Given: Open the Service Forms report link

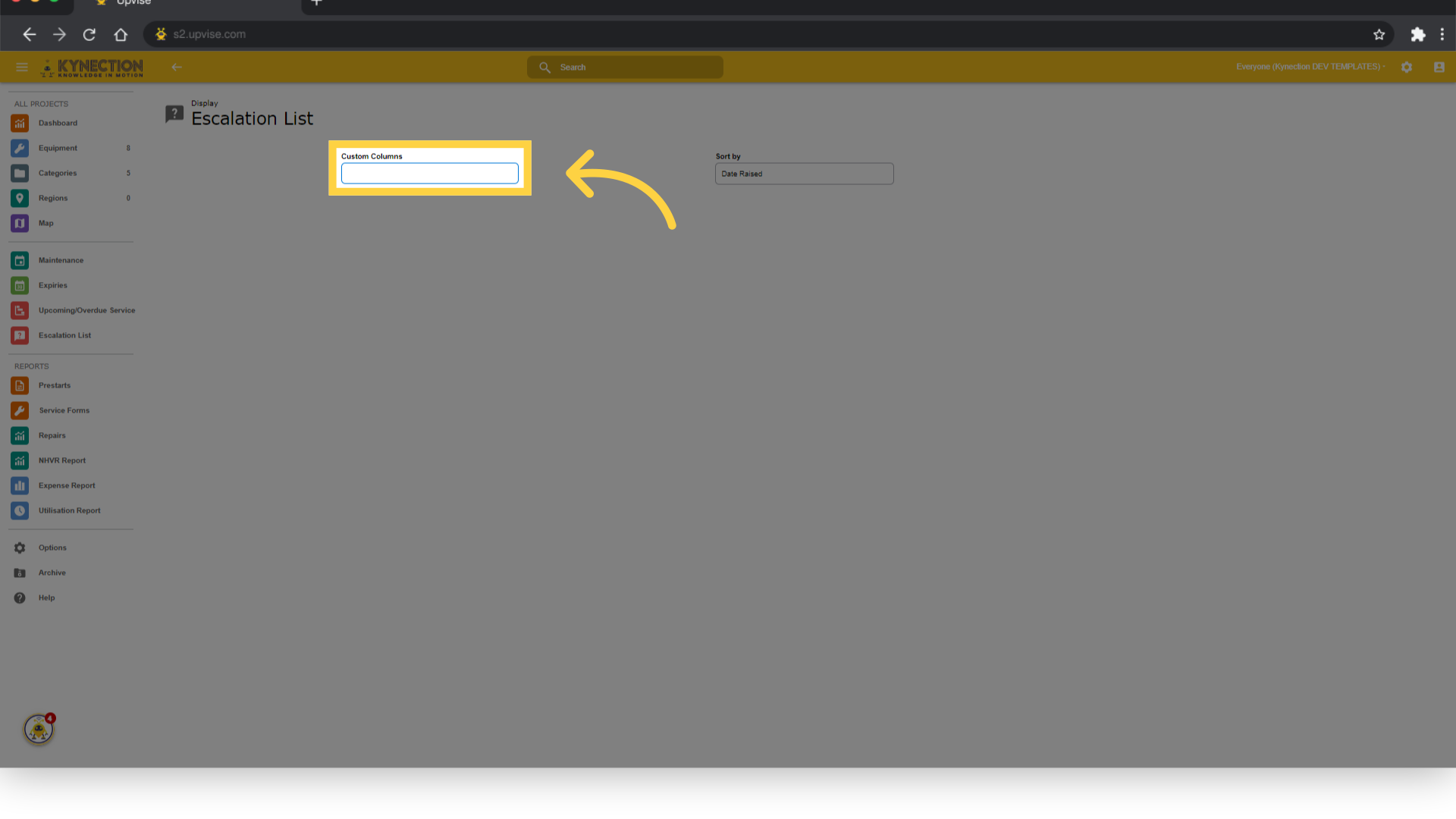Looking at the screenshot, I should coord(64,410).
